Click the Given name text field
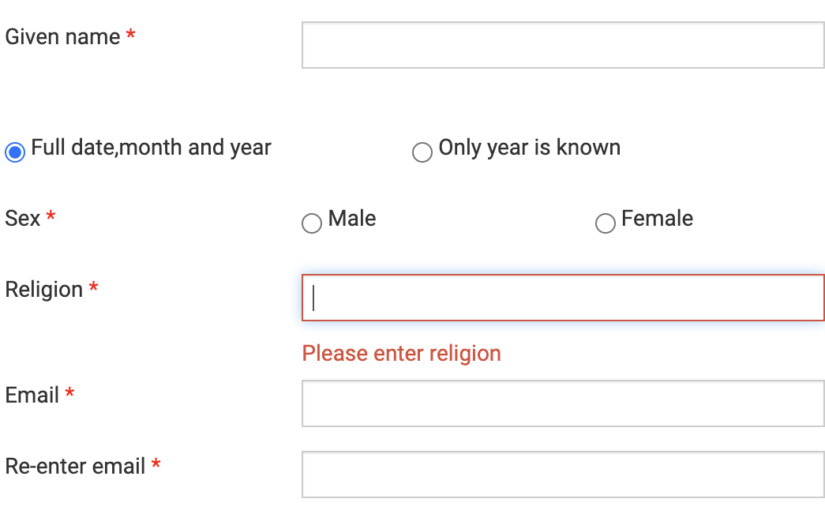Screen dimensions: 825x510 click(x=562, y=45)
